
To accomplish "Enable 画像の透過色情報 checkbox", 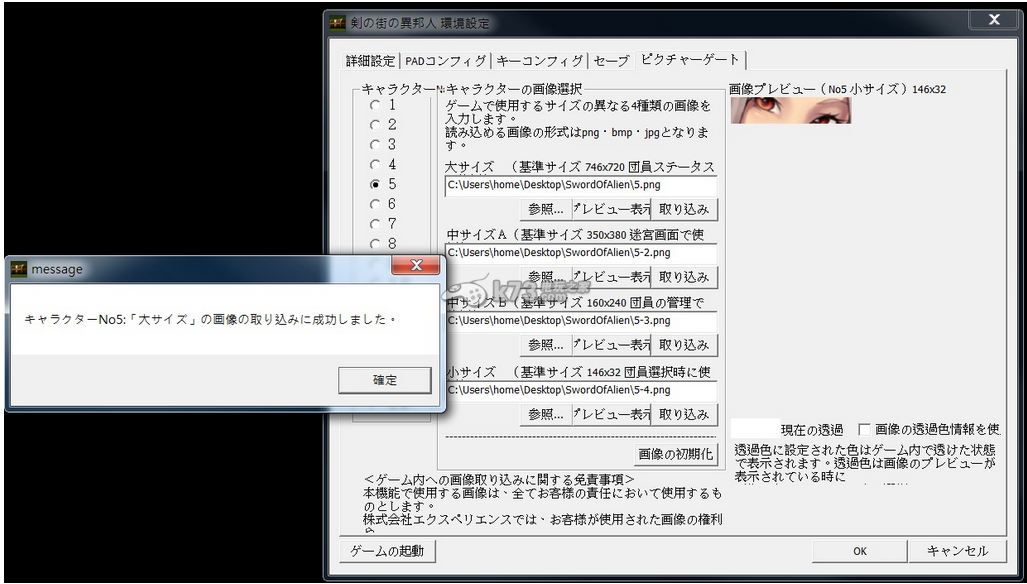I will point(865,429).
